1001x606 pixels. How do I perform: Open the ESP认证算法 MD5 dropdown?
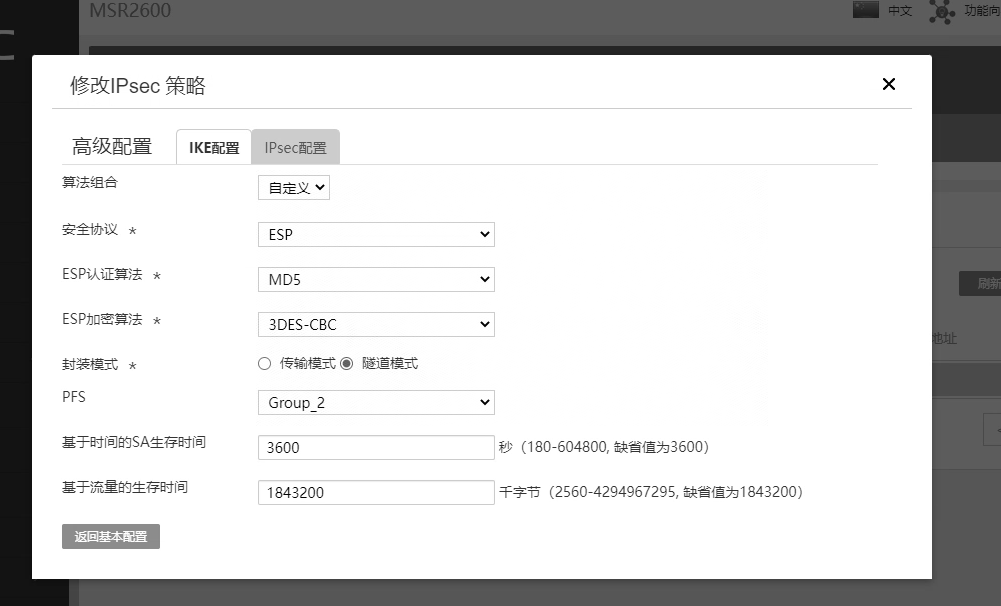[376, 279]
